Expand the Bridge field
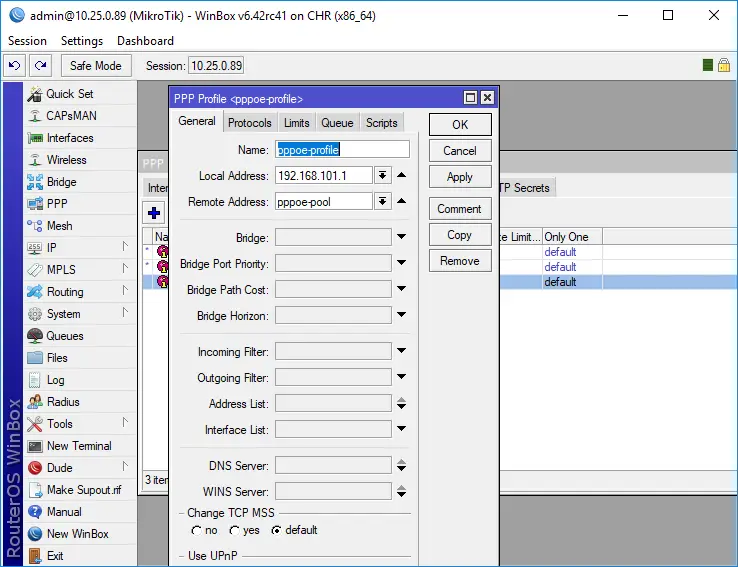 [401, 237]
